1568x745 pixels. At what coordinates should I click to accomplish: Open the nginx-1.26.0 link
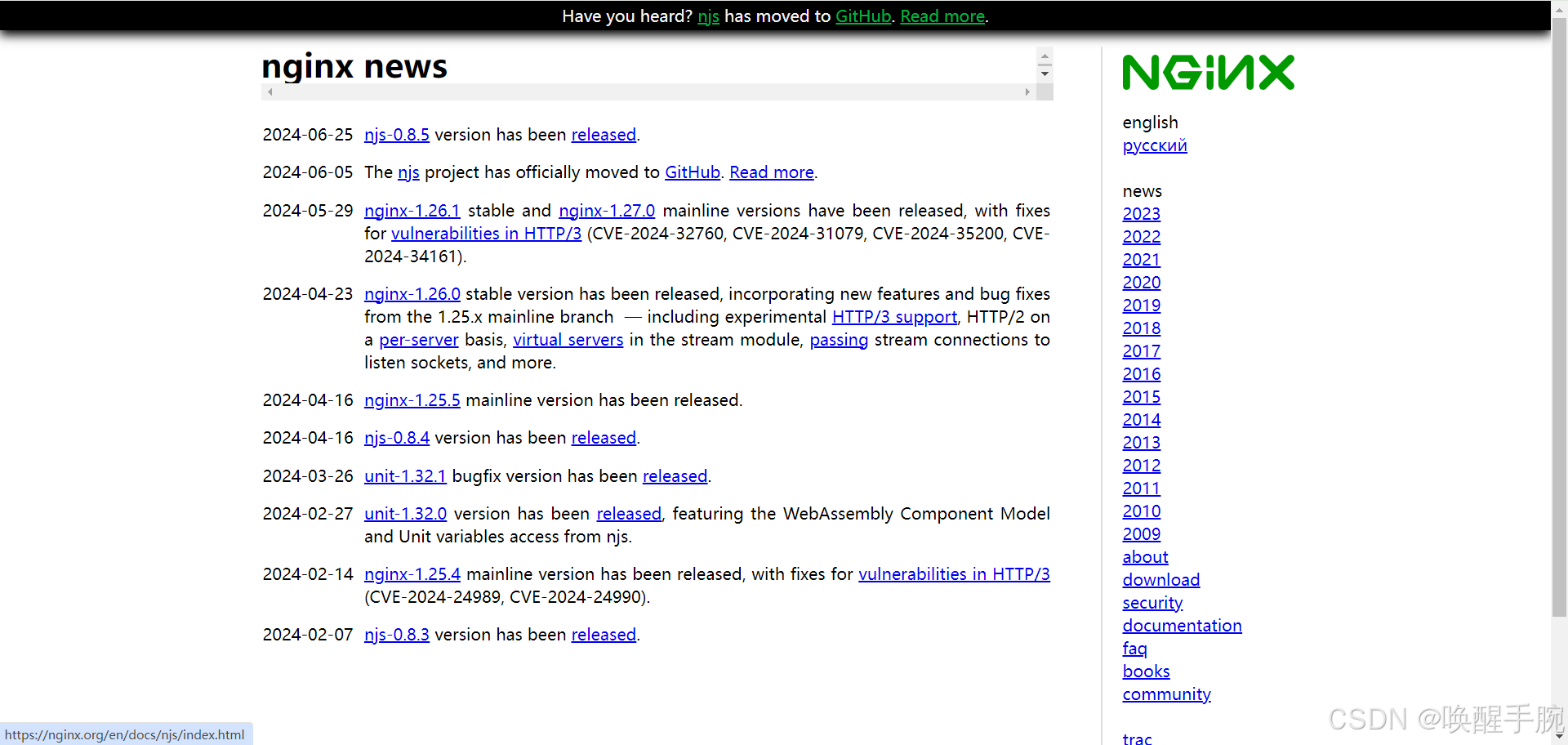(x=412, y=294)
